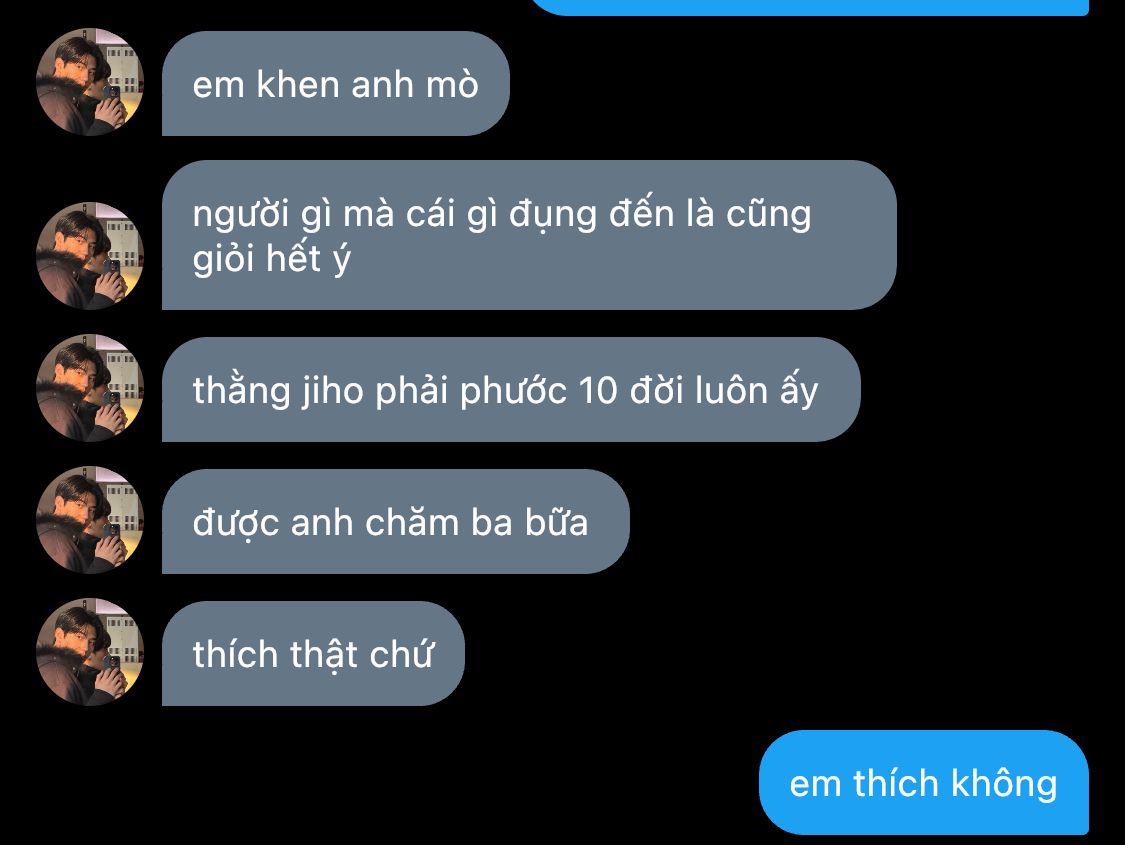Screen dimensions: 1125x845
Task: Click the avatar beside "được anh chăm ba bữa"
Action: [90, 520]
